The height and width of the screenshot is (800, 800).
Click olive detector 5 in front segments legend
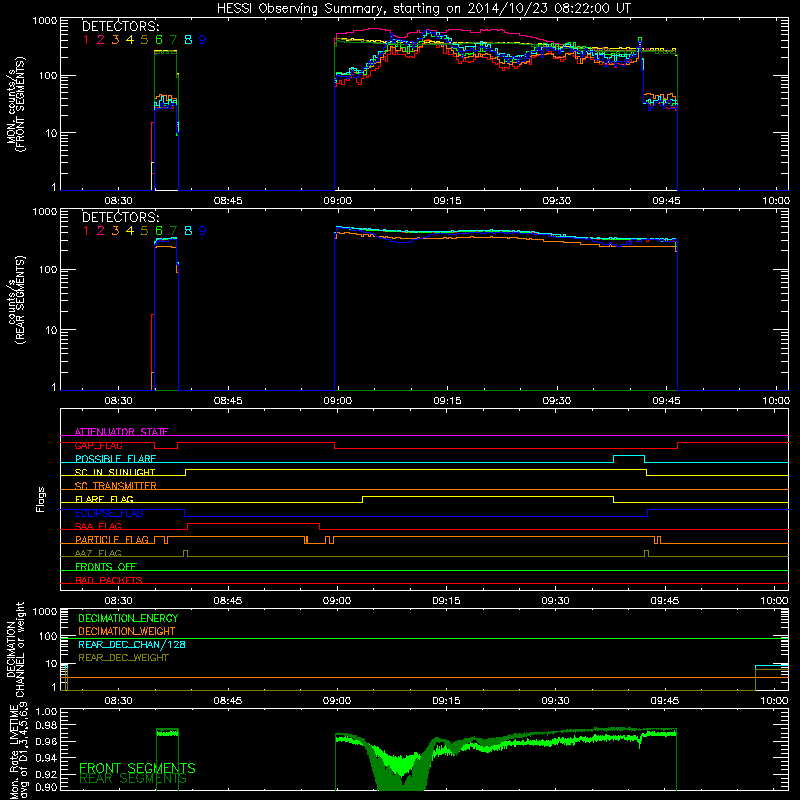click(x=144, y=40)
